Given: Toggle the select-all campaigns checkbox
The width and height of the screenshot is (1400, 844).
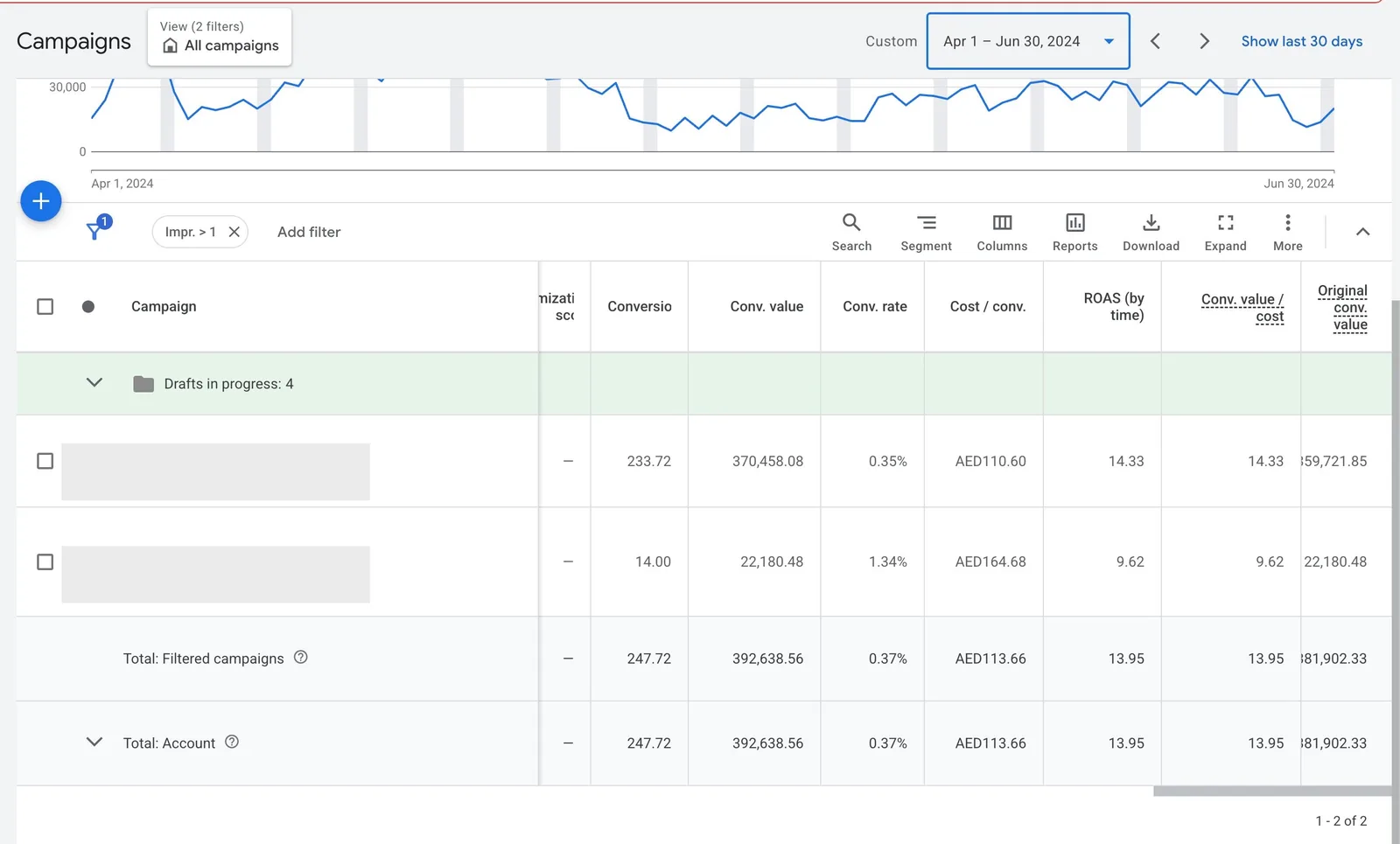Looking at the screenshot, I should click(45, 306).
